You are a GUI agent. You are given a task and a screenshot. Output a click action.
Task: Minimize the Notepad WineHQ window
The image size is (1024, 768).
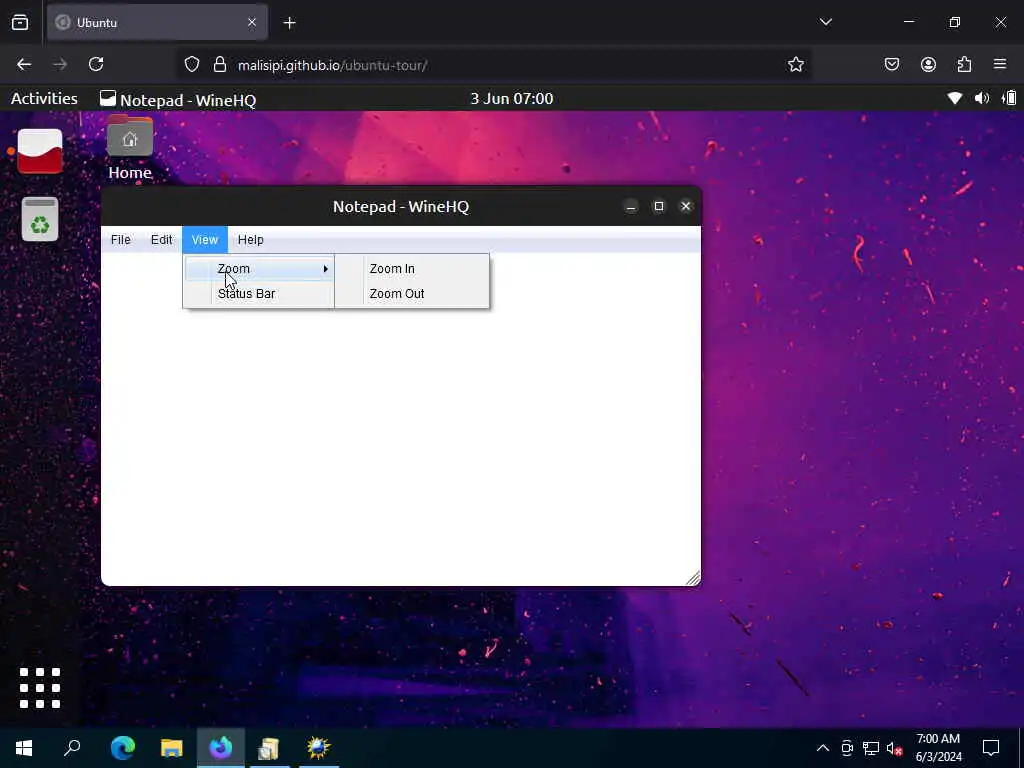(631, 207)
